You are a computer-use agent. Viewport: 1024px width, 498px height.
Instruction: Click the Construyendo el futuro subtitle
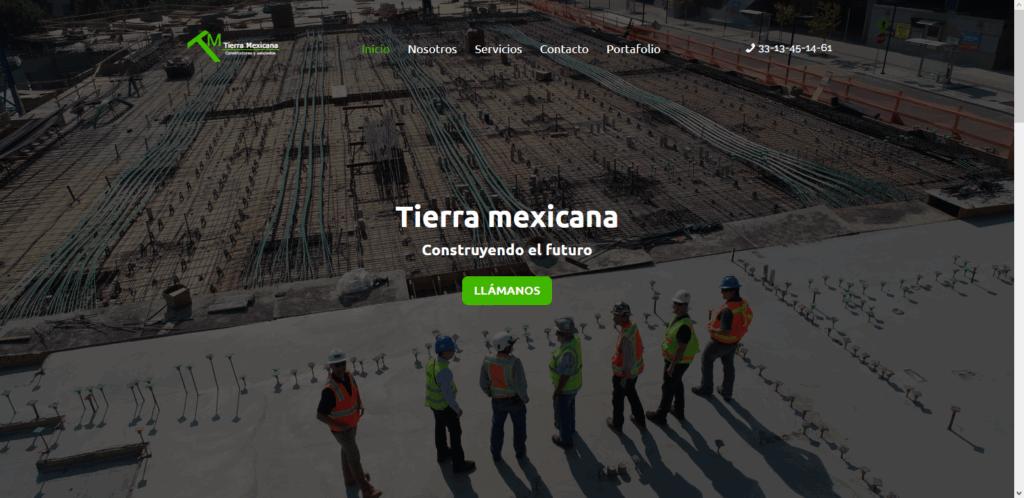506,249
